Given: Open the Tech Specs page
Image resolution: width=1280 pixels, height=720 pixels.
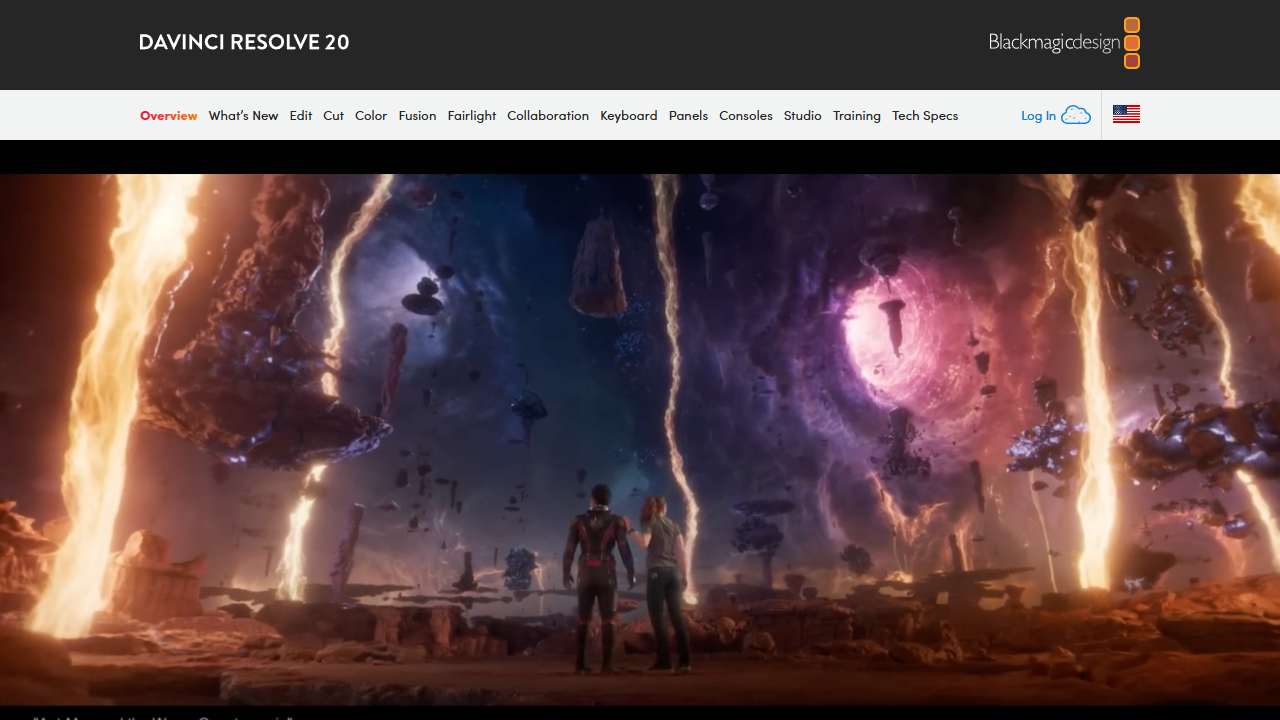Looking at the screenshot, I should tap(925, 116).
